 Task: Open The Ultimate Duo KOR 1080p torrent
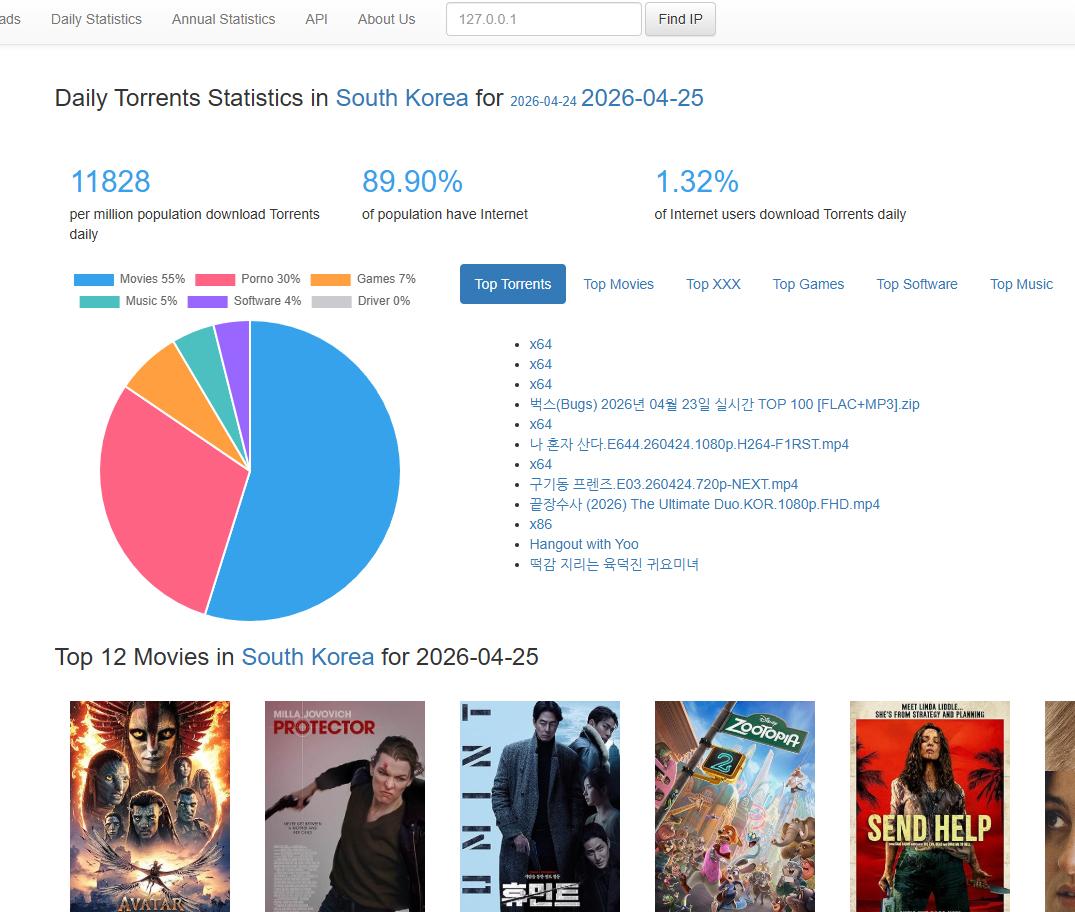click(704, 504)
